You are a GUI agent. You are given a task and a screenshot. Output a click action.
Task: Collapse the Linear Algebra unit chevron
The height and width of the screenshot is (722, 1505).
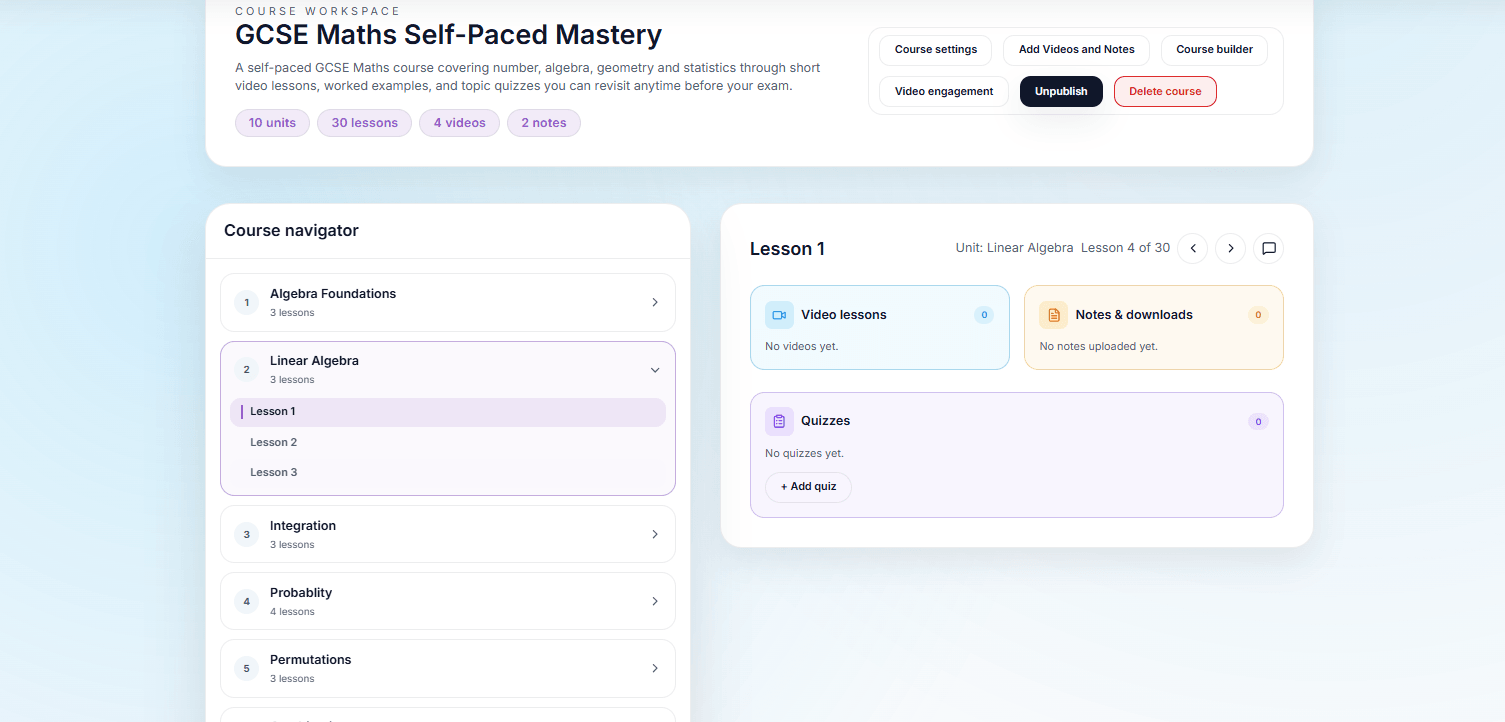point(655,370)
